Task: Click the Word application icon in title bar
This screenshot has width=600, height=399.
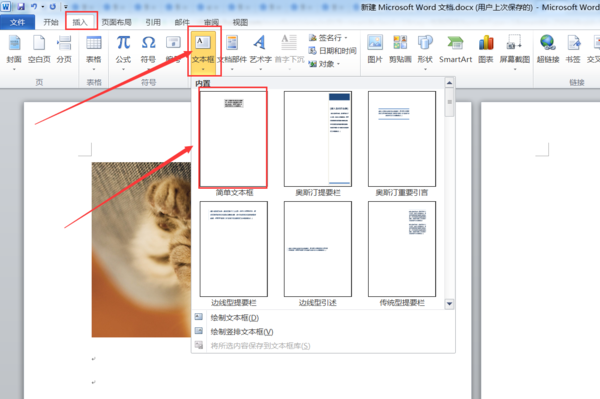Action: [5, 7]
